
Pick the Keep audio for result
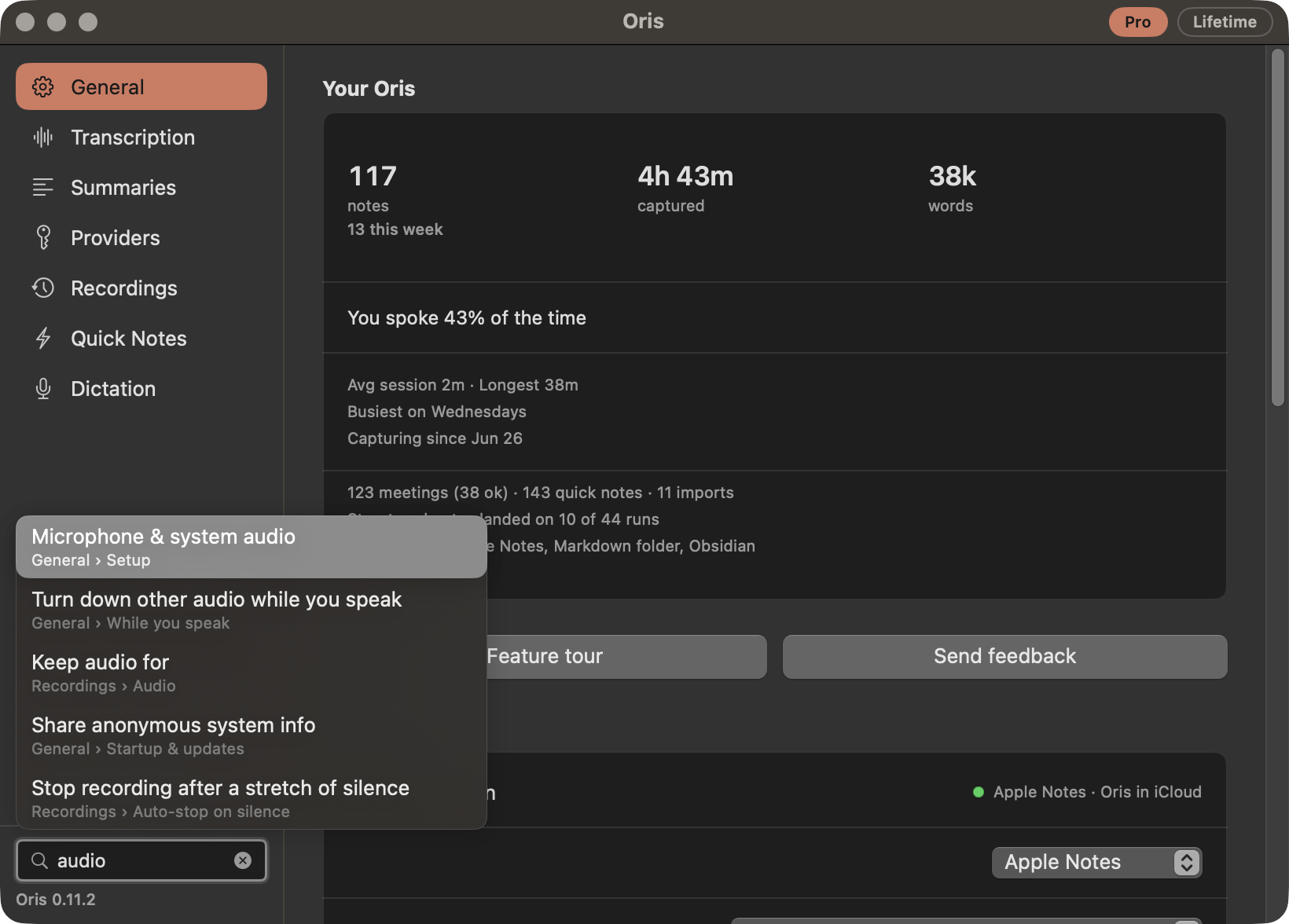point(252,673)
